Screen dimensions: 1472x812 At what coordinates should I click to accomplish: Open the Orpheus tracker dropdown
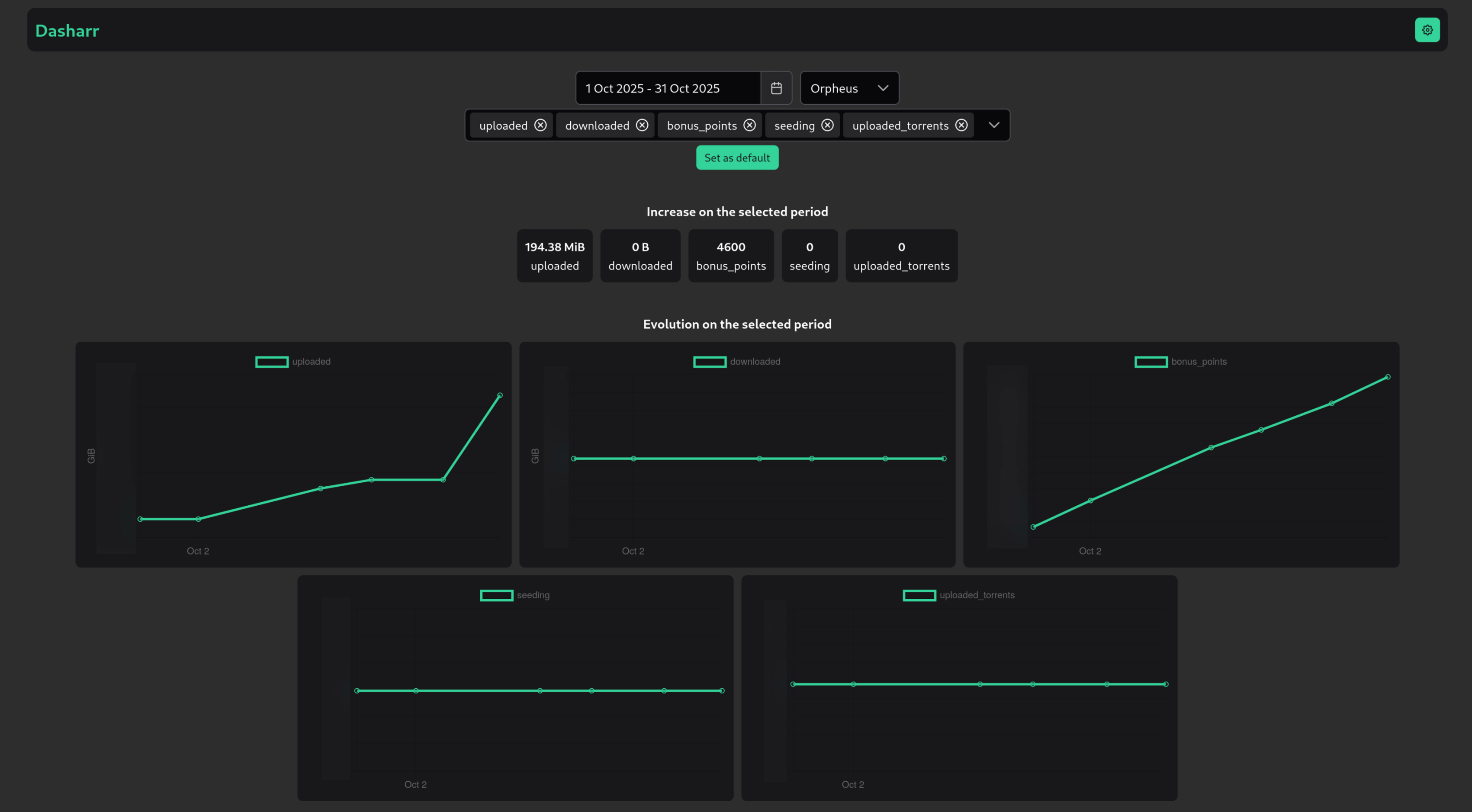849,88
